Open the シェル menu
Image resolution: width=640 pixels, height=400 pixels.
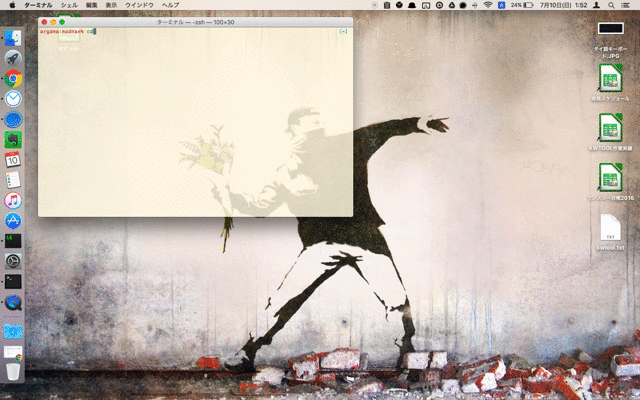point(69,5)
